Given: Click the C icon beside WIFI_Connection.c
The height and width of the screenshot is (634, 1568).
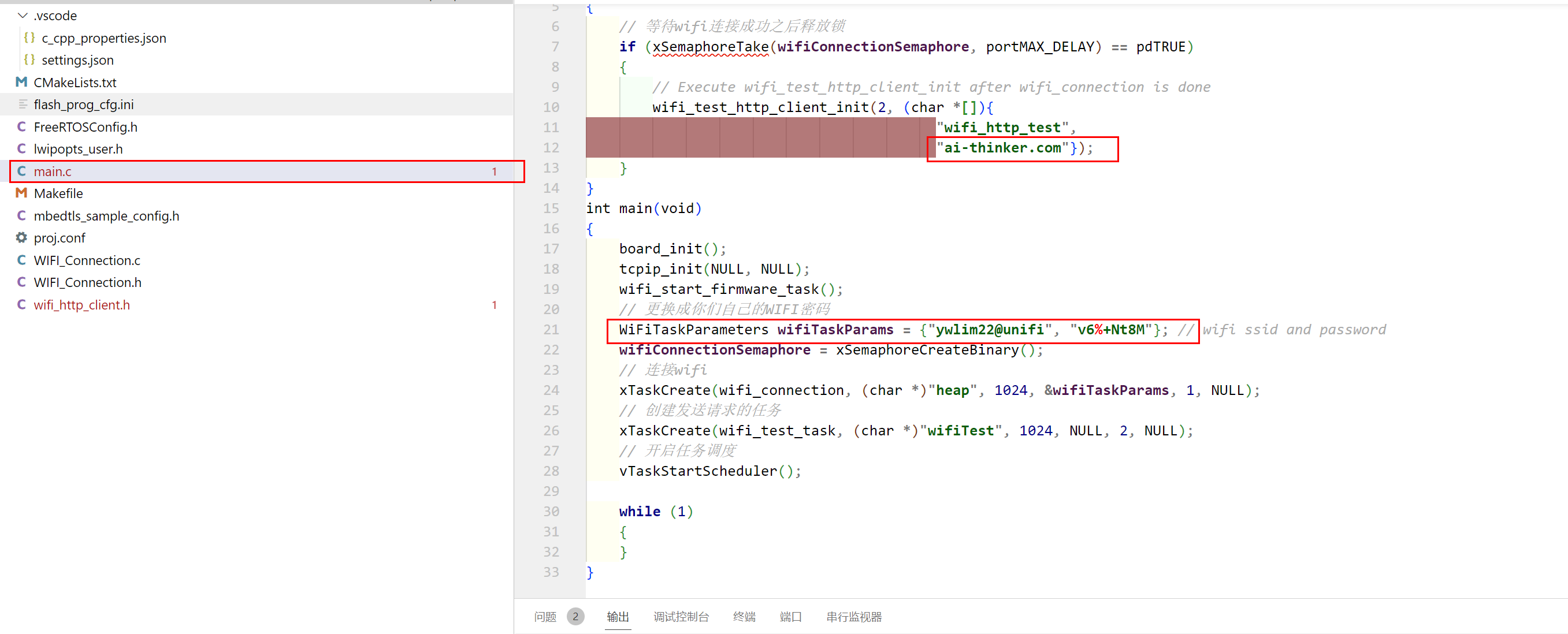Looking at the screenshot, I should pyautogui.click(x=21, y=260).
